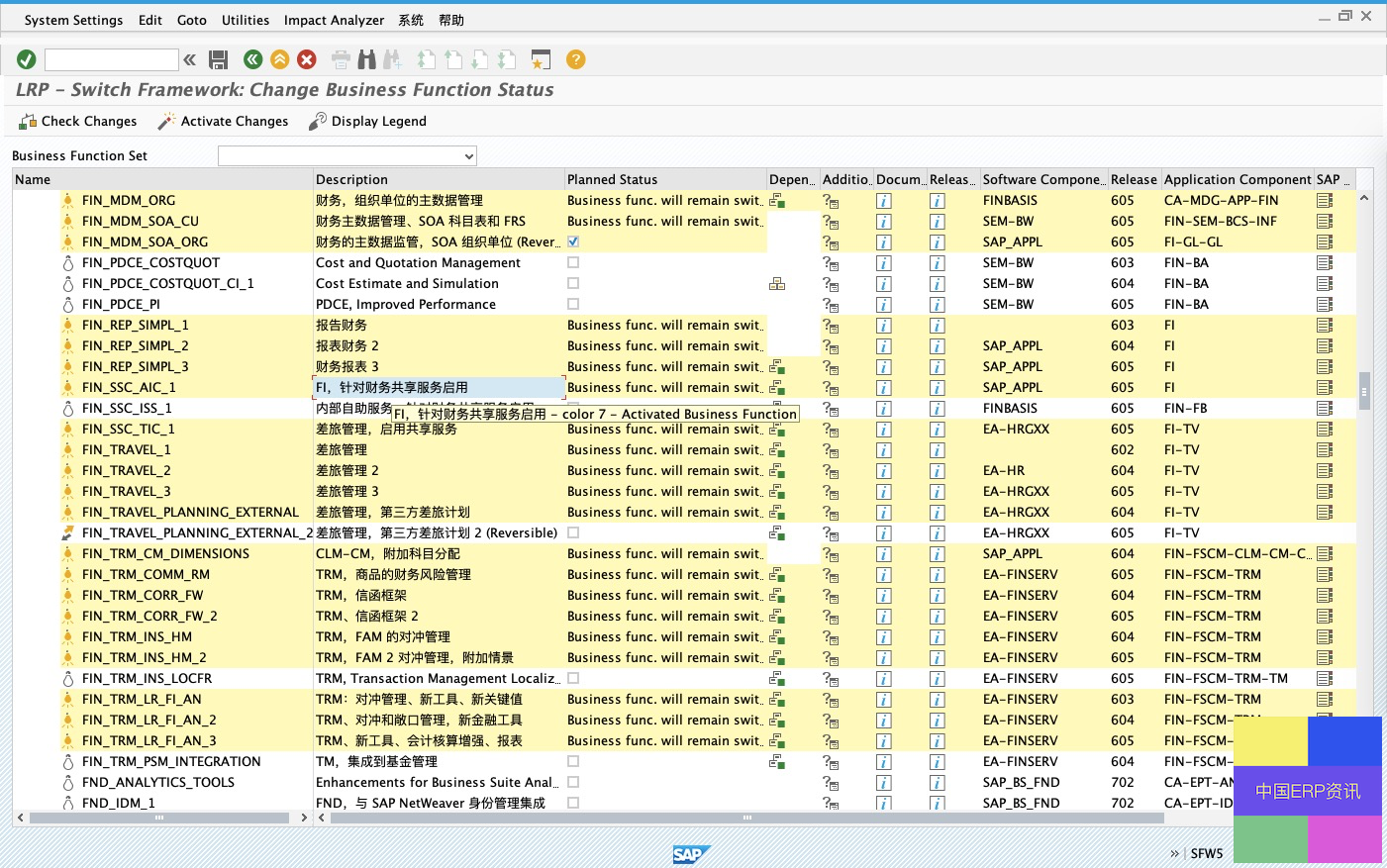Open SAP note list icon for FIN_TRAVEL_1
The height and width of the screenshot is (868, 1387).
click(1325, 450)
